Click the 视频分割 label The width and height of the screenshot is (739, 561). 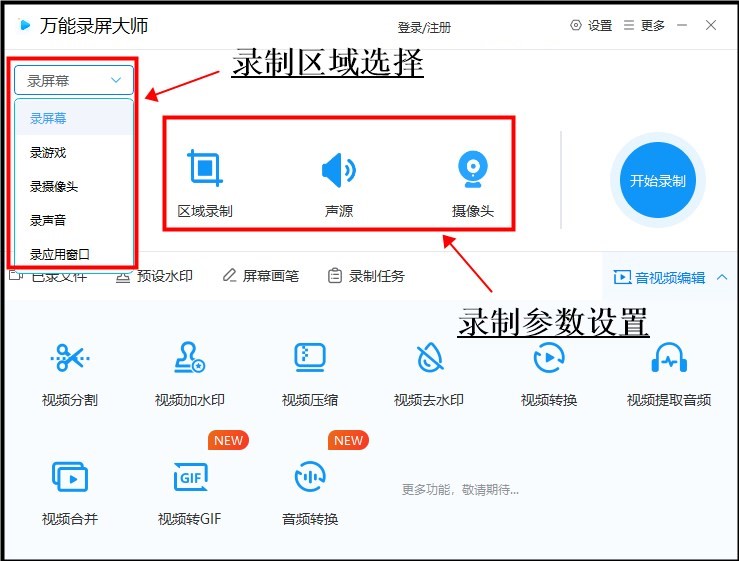pyautogui.click(x=70, y=400)
